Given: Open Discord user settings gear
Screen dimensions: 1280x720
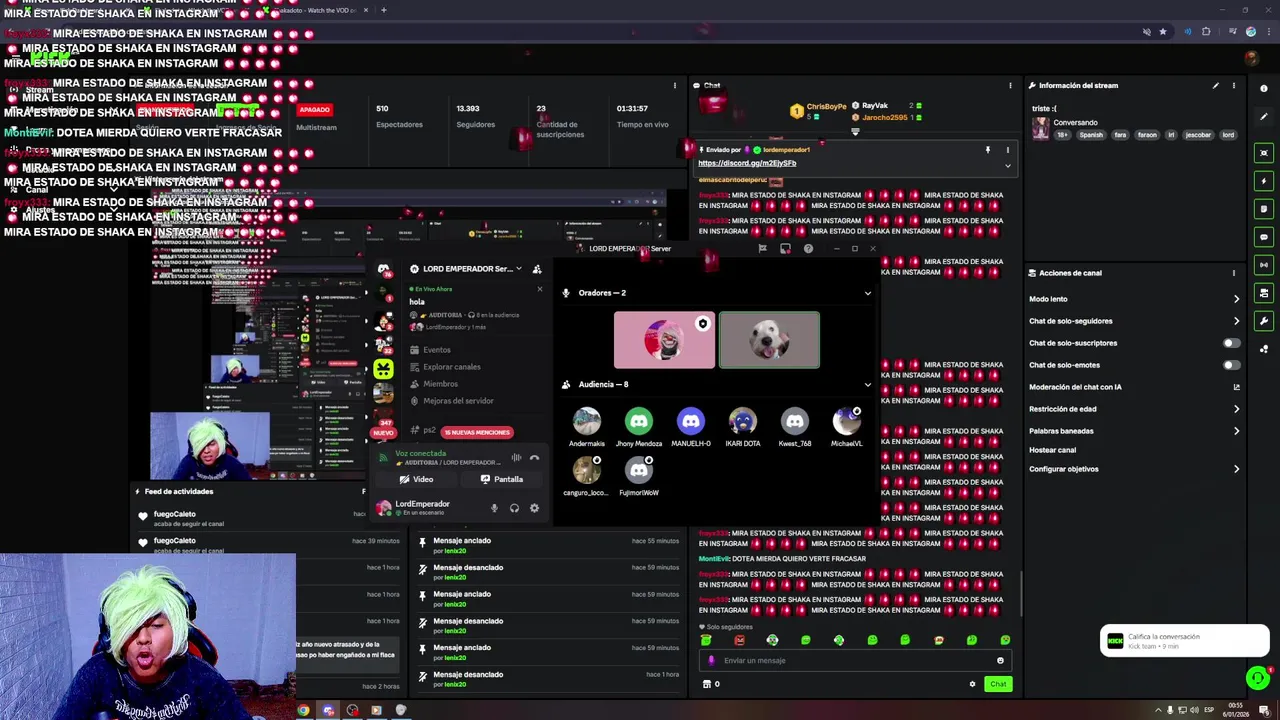Looking at the screenshot, I should pyautogui.click(x=534, y=508).
